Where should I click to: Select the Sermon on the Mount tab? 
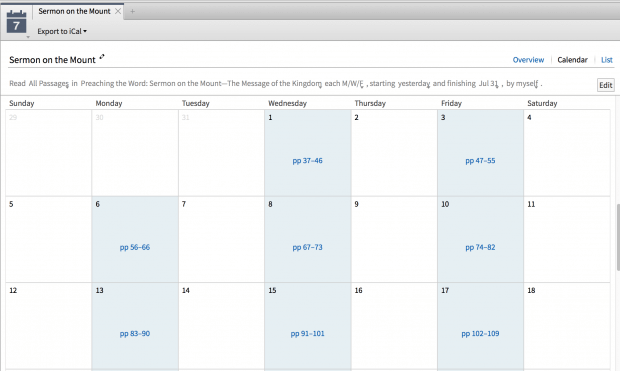74,11
